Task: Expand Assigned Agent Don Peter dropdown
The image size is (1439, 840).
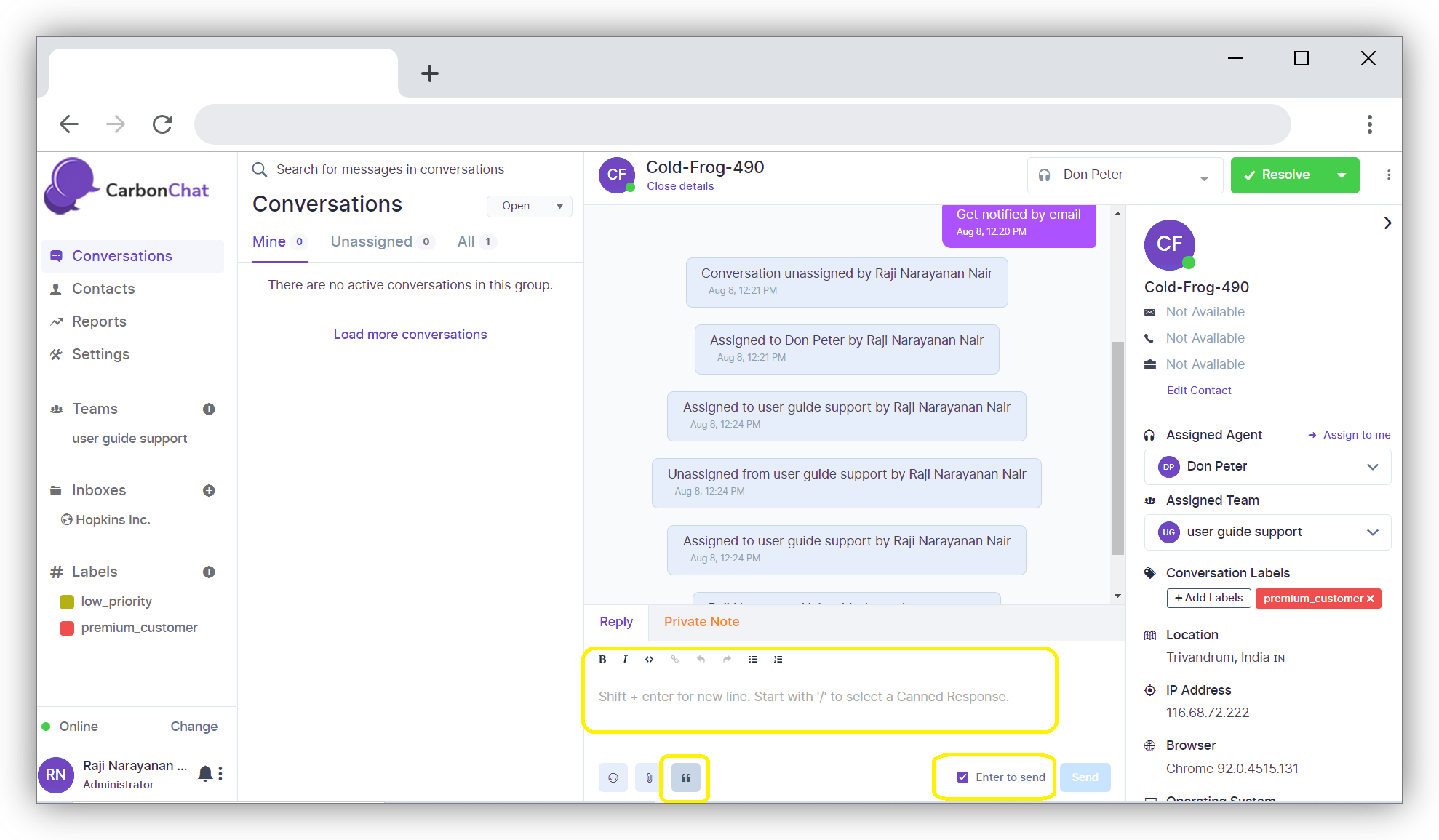Action: click(1372, 467)
